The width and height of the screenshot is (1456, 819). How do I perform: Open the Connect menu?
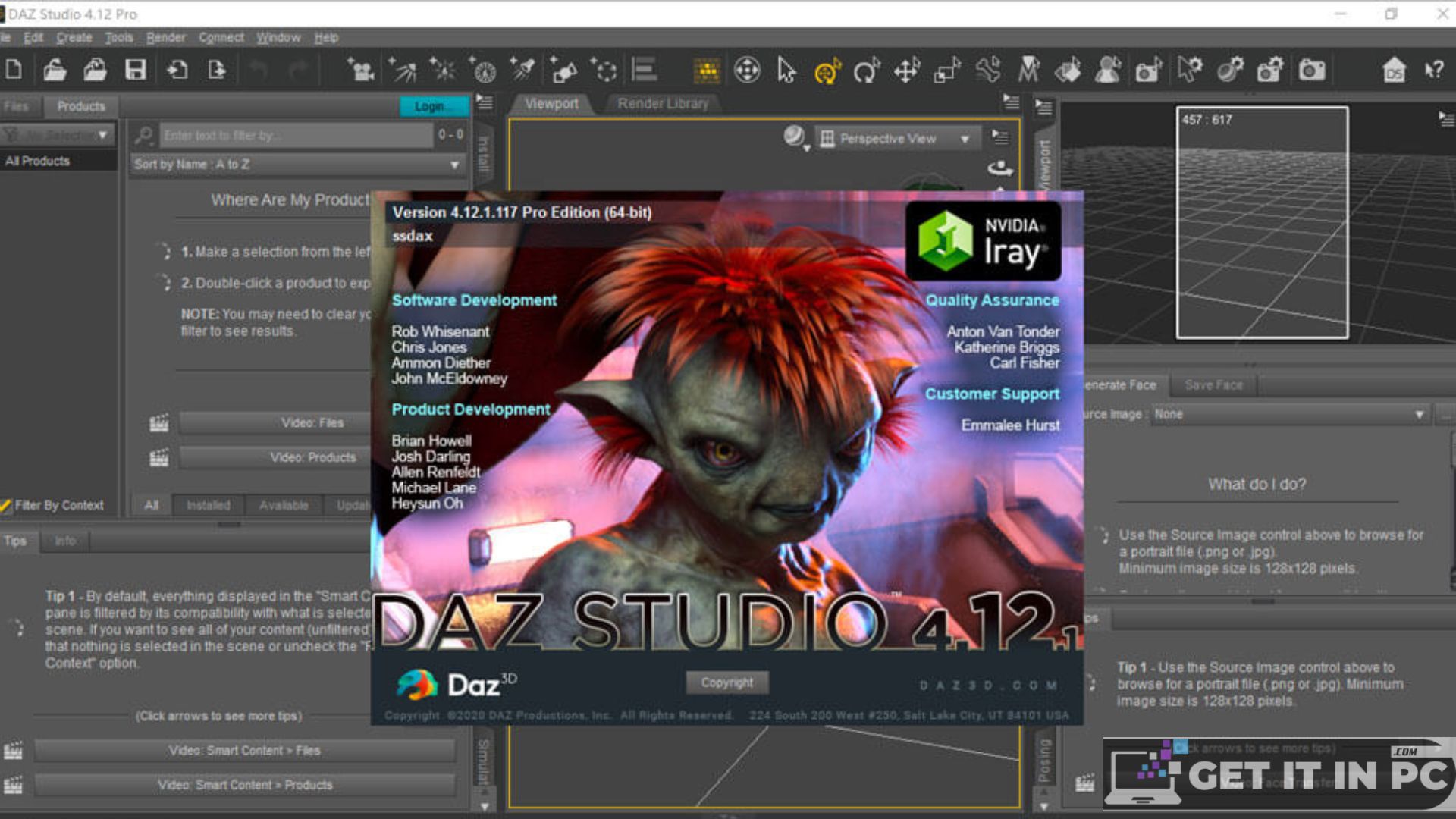pos(221,37)
